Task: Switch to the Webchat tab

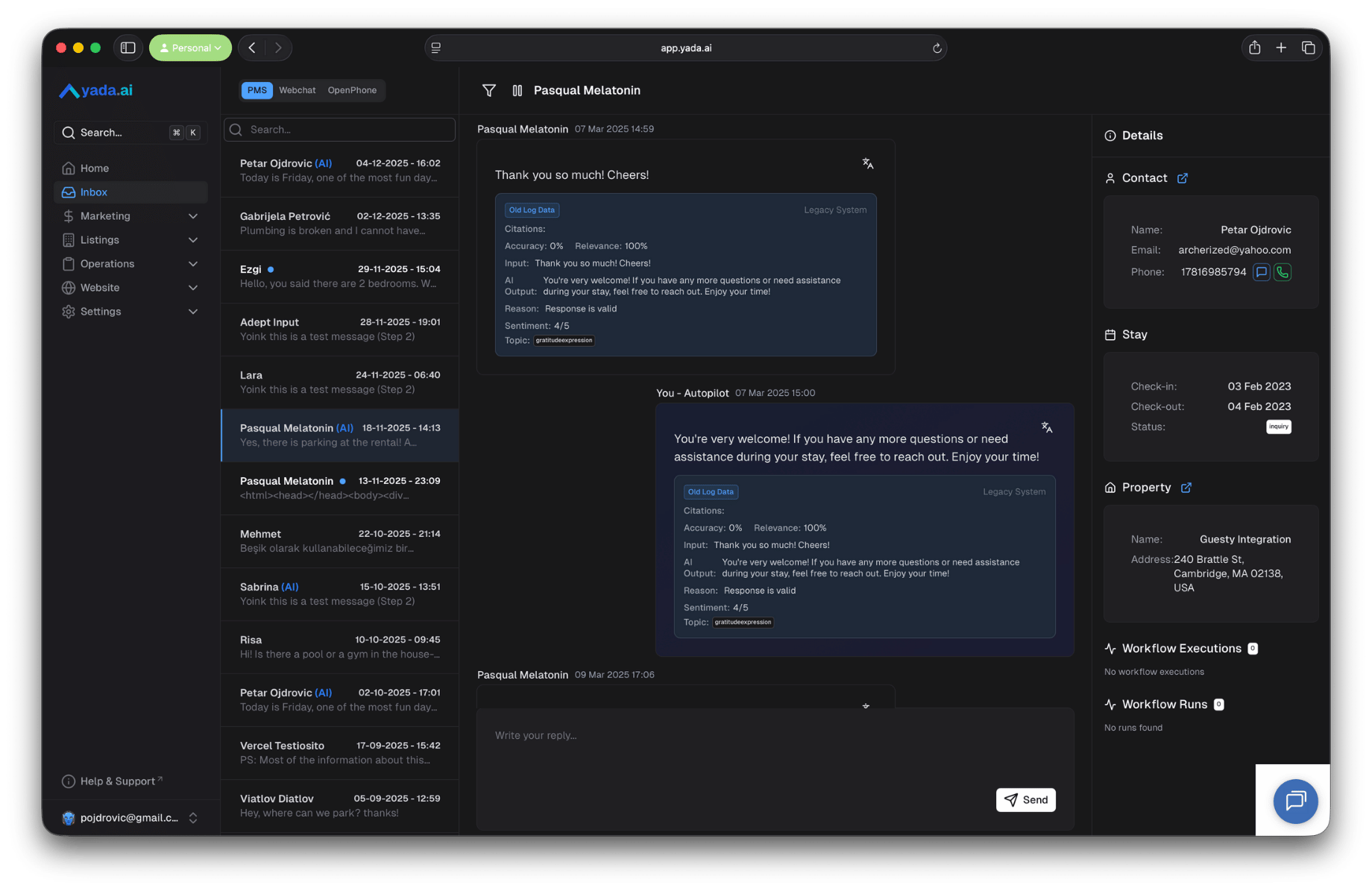Action: click(x=297, y=90)
